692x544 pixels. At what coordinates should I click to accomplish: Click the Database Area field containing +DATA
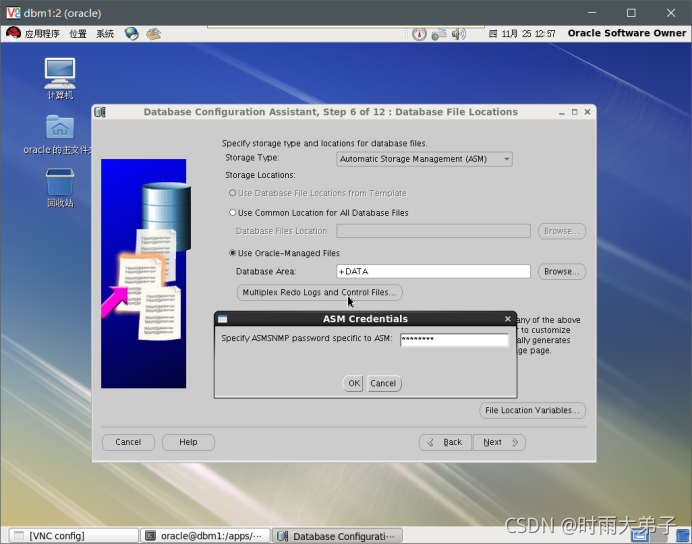(x=433, y=271)
